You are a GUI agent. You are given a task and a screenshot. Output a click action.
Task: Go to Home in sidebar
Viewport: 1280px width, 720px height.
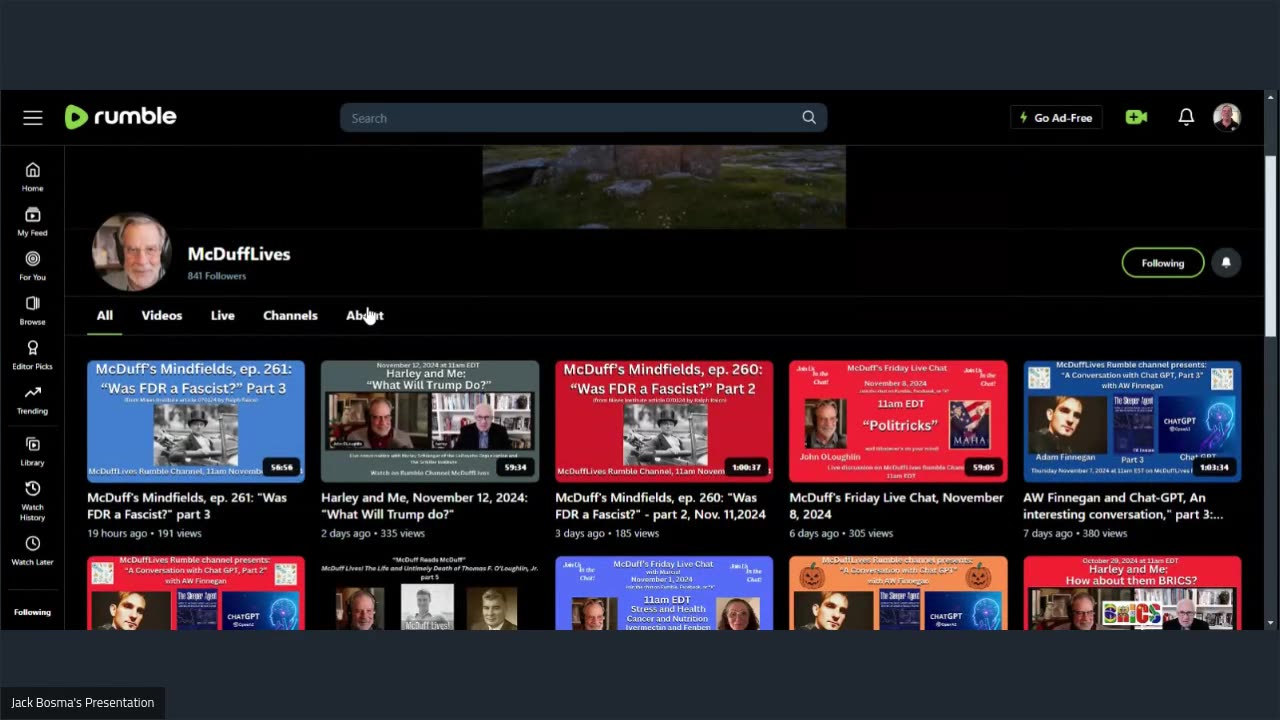pos(32,177)
